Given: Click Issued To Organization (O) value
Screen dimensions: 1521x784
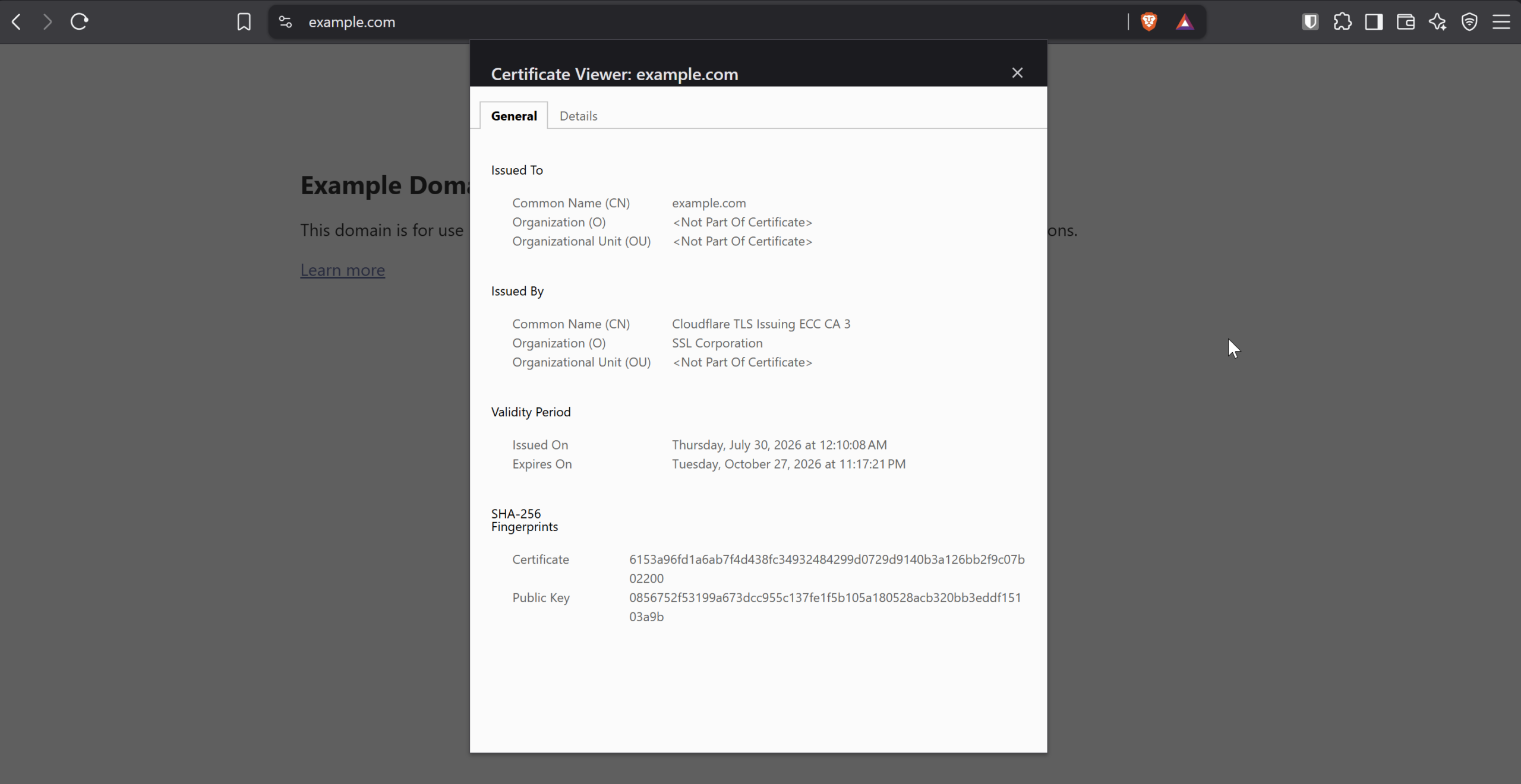Looking at the screenshot, I should [x=742, y=222].
